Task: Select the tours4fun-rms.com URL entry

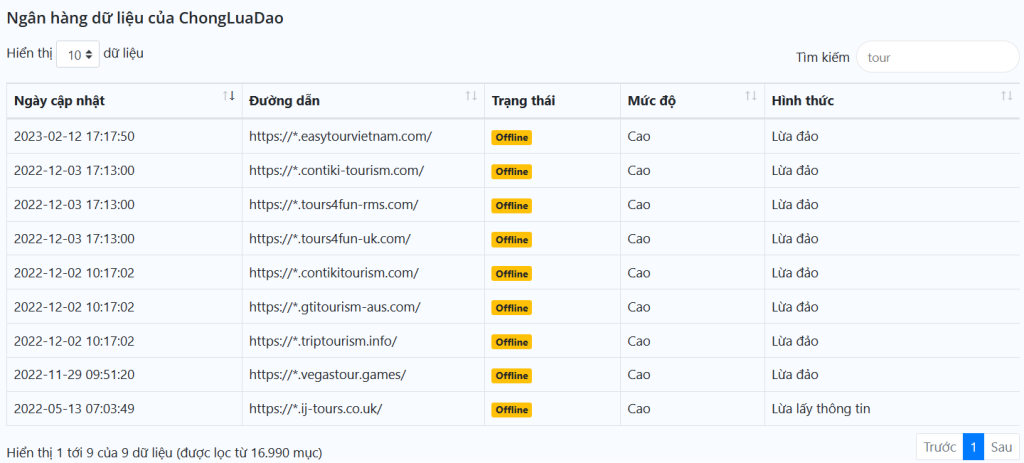Action: pos(333,204)
